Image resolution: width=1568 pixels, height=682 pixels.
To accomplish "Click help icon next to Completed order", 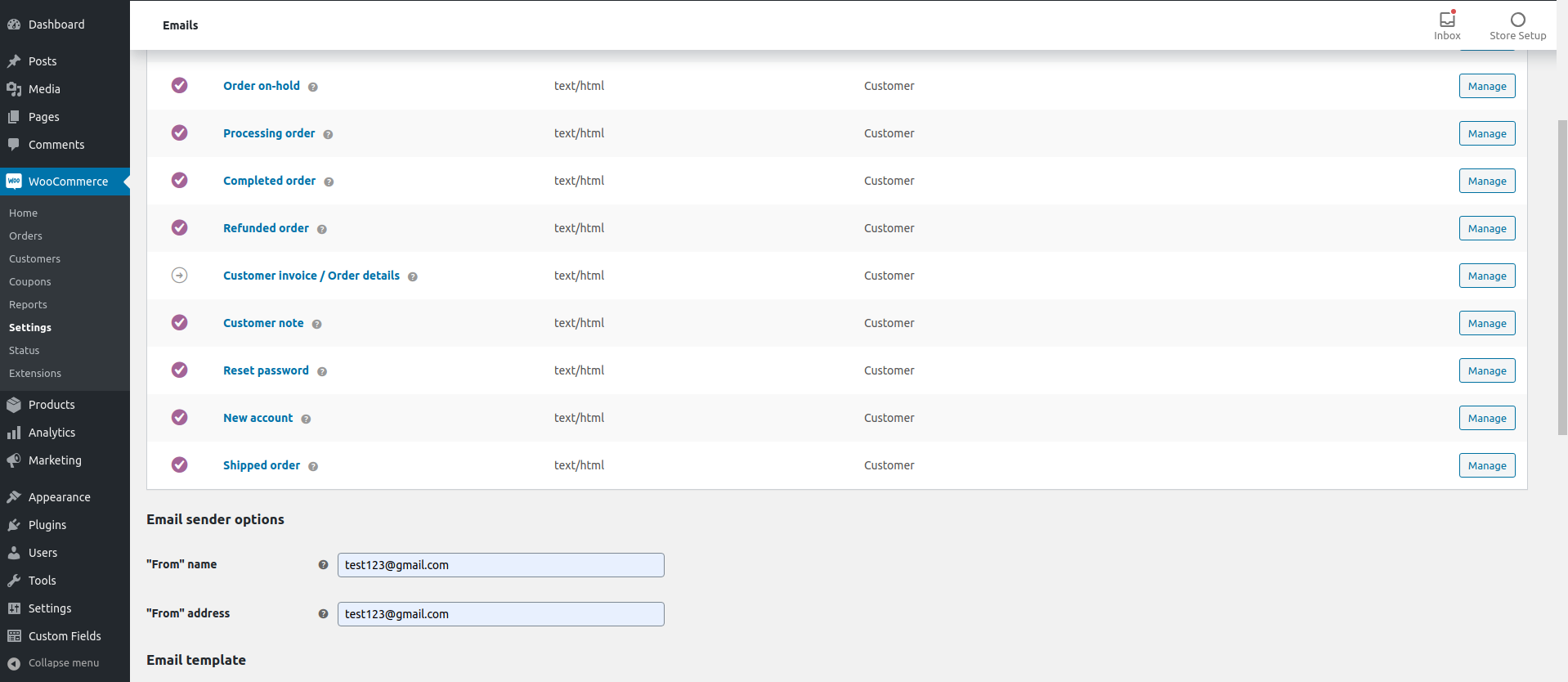I will pyautogui.click(x=329, y=182).
